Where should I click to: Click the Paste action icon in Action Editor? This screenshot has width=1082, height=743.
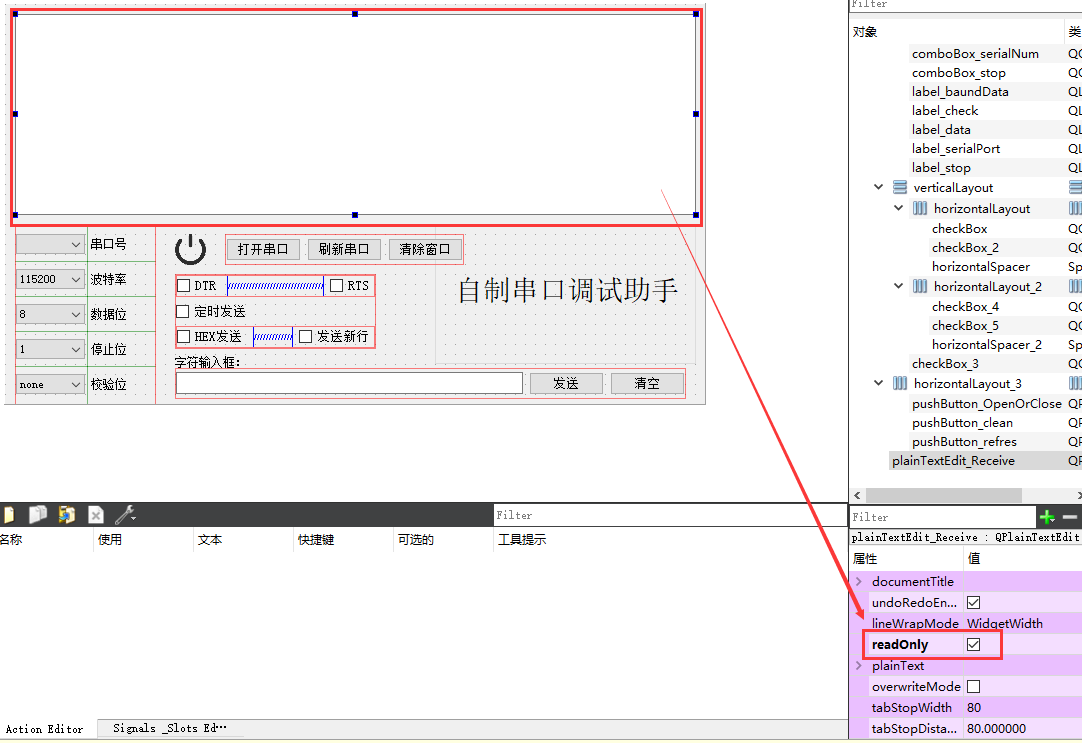pos(66,515)
